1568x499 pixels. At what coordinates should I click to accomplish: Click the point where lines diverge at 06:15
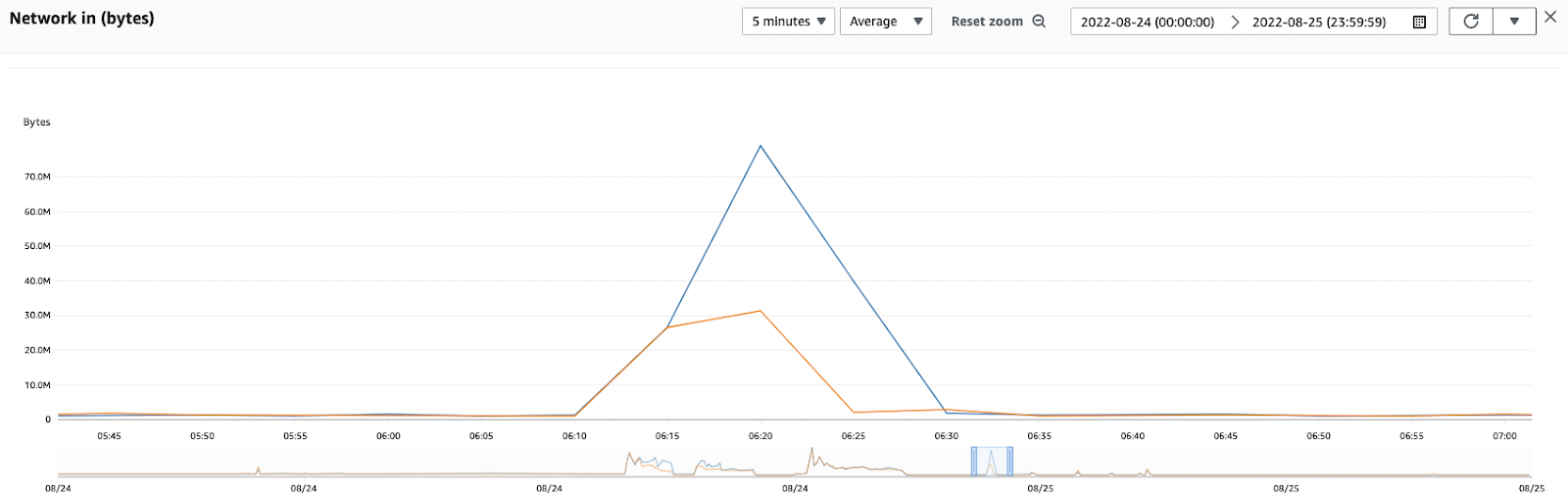coord(667,326)
